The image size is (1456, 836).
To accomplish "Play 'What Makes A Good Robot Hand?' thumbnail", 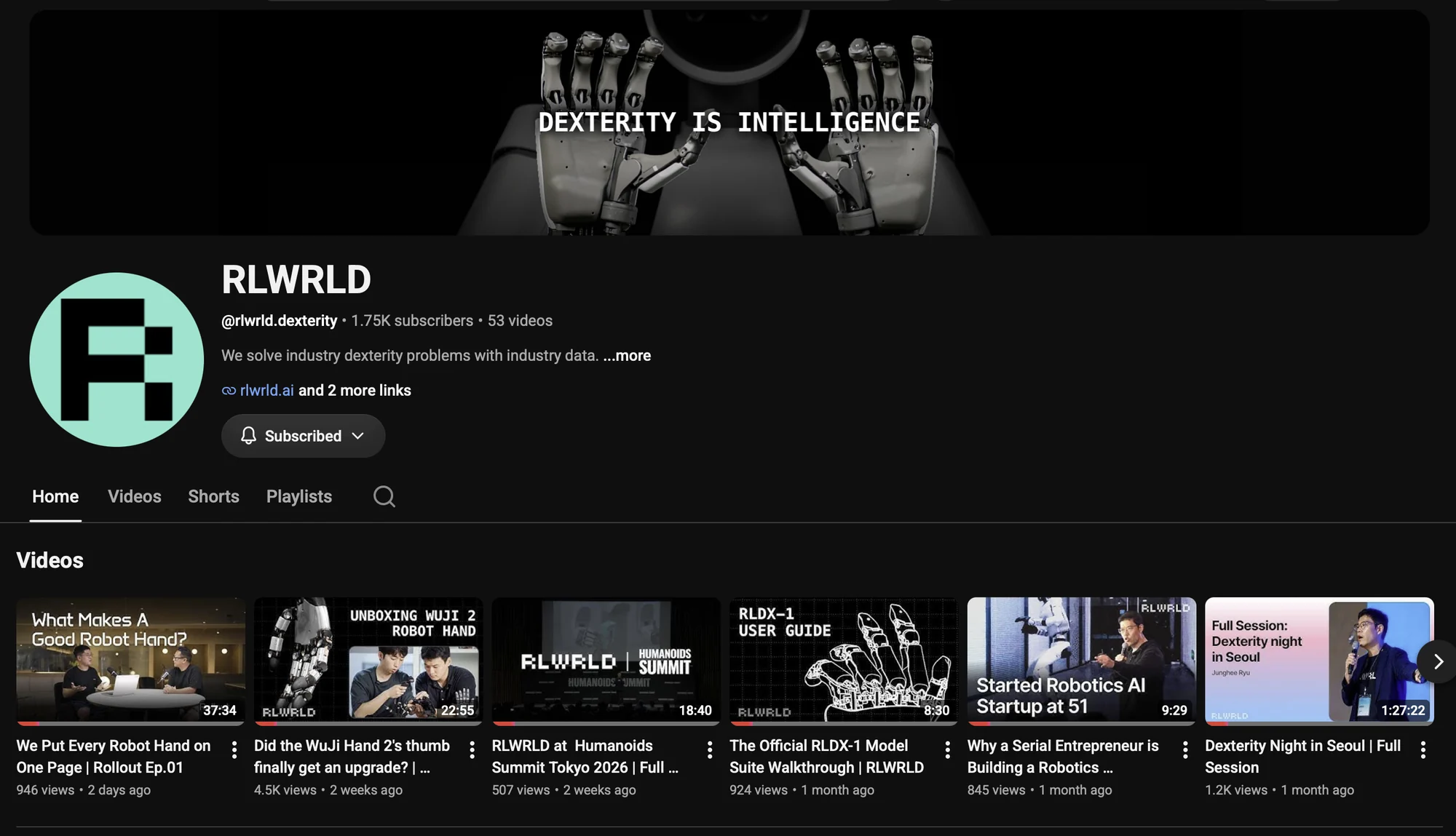I will 130,661.
